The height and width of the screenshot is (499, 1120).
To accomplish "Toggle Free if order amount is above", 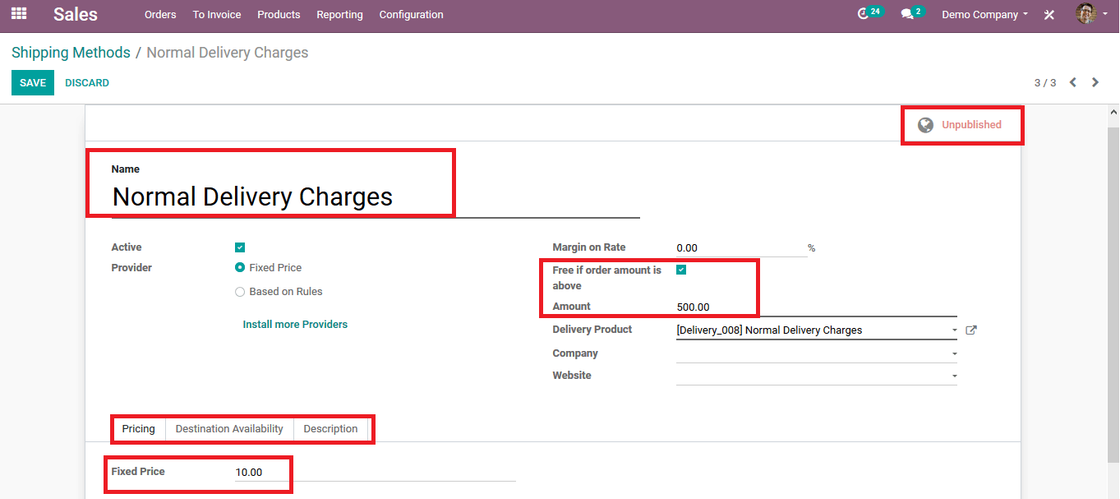I will [681, 270].
